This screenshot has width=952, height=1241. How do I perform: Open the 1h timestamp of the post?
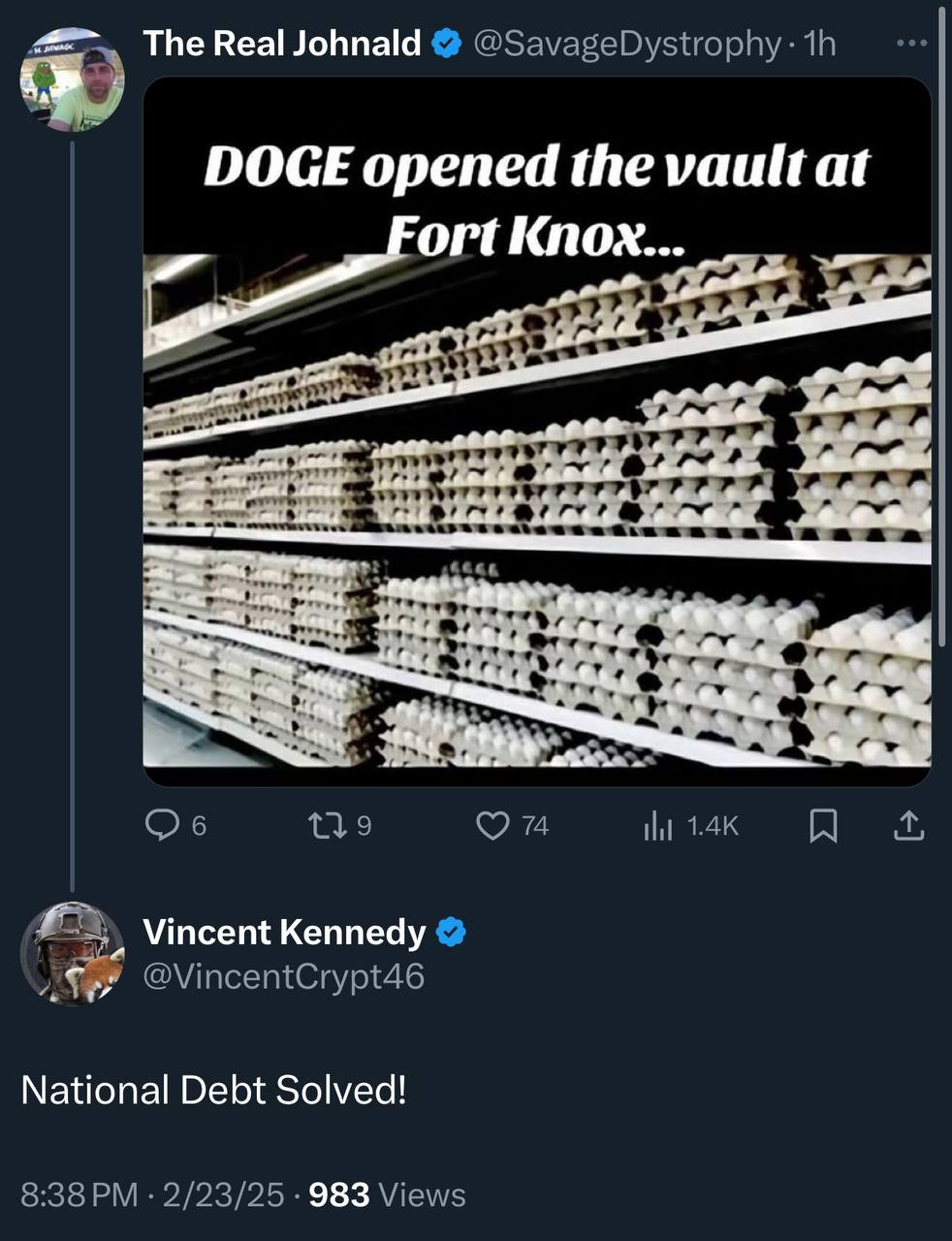click(820, 44)
